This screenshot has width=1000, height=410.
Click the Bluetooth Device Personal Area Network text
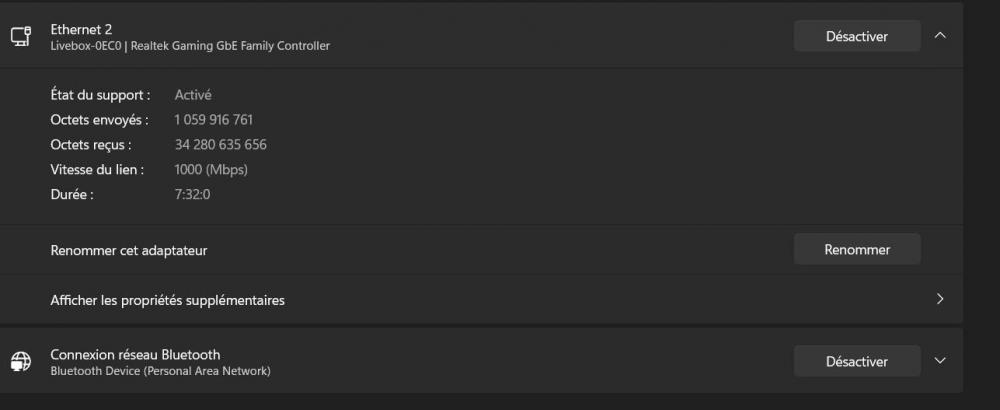pos(160,371)
